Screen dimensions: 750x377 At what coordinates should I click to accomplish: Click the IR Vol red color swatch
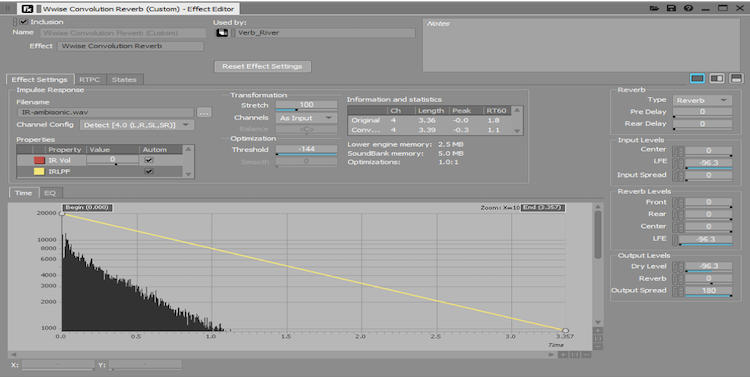coord(39,160)
